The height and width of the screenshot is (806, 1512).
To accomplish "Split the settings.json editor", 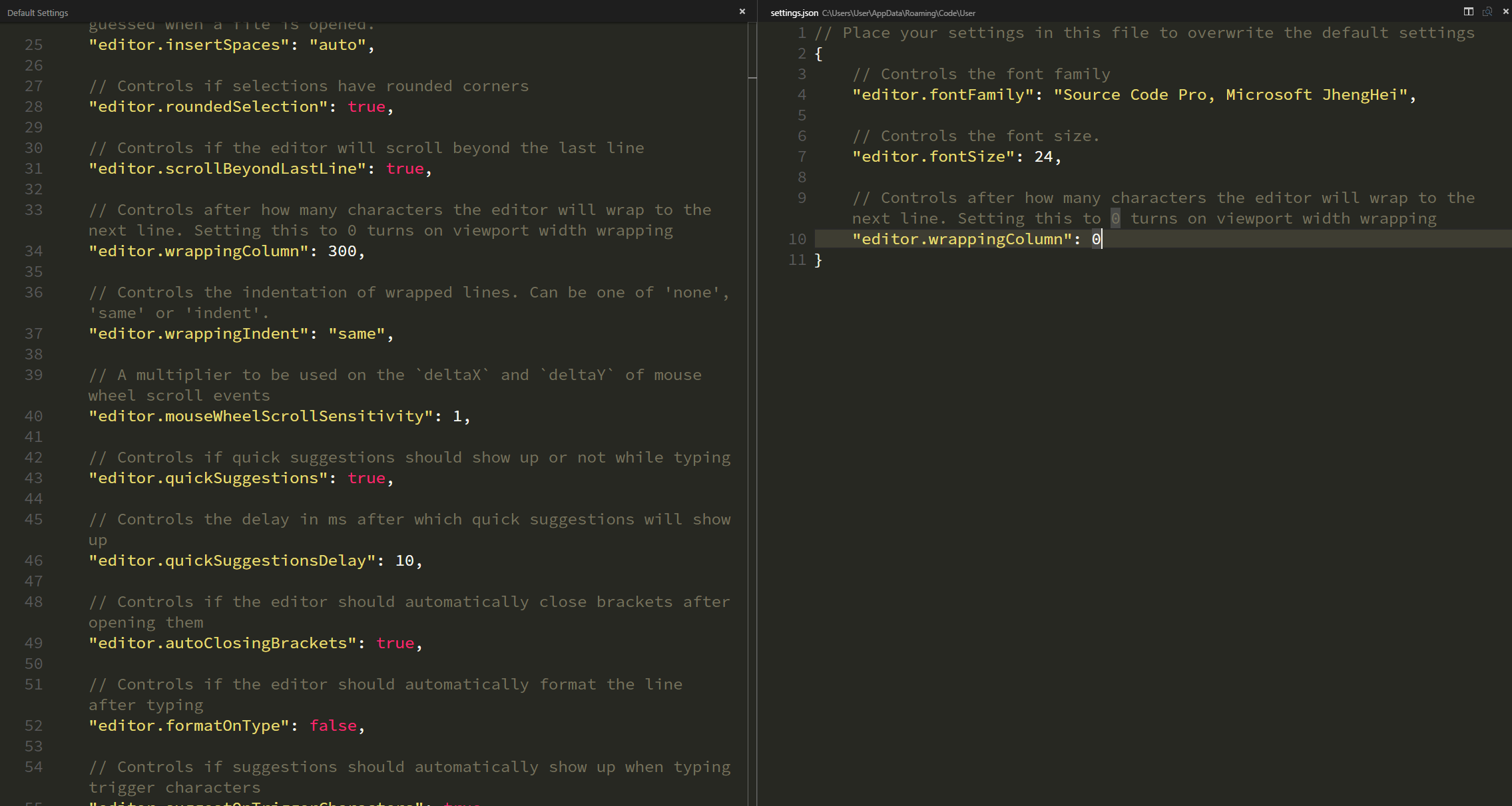I will tap(1468, 11).
